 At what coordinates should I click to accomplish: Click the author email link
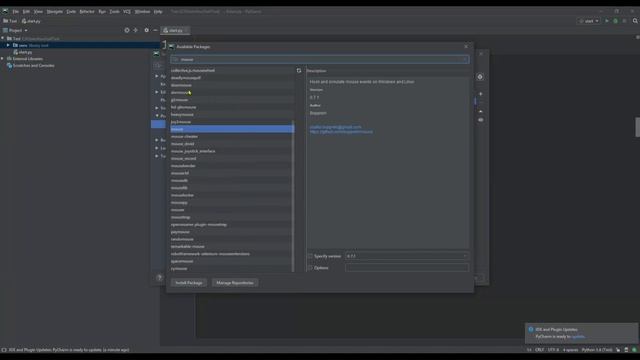(x=335, y=127)
